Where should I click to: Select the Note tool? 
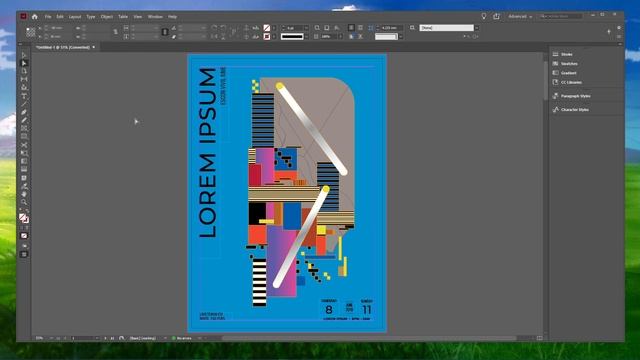[x=24, y=178]
